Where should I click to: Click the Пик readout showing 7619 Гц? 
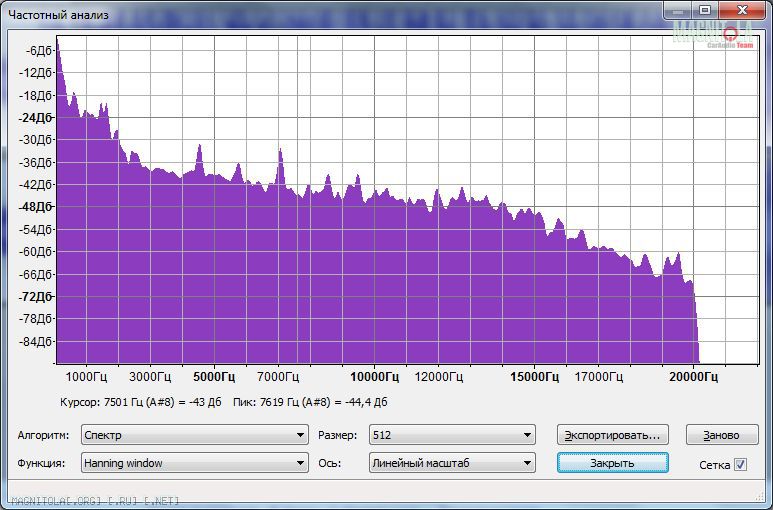click(310, 402)
